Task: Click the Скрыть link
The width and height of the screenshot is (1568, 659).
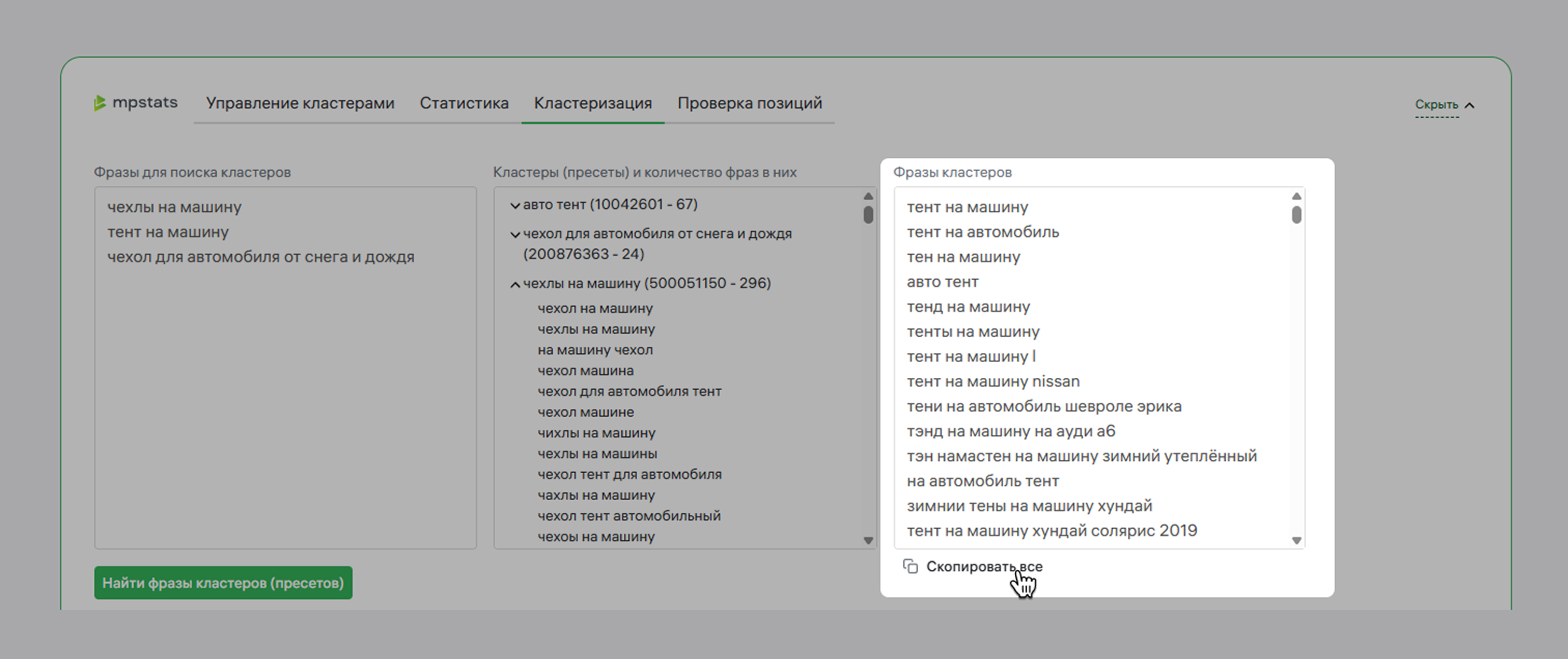Action: point(1436,105)
